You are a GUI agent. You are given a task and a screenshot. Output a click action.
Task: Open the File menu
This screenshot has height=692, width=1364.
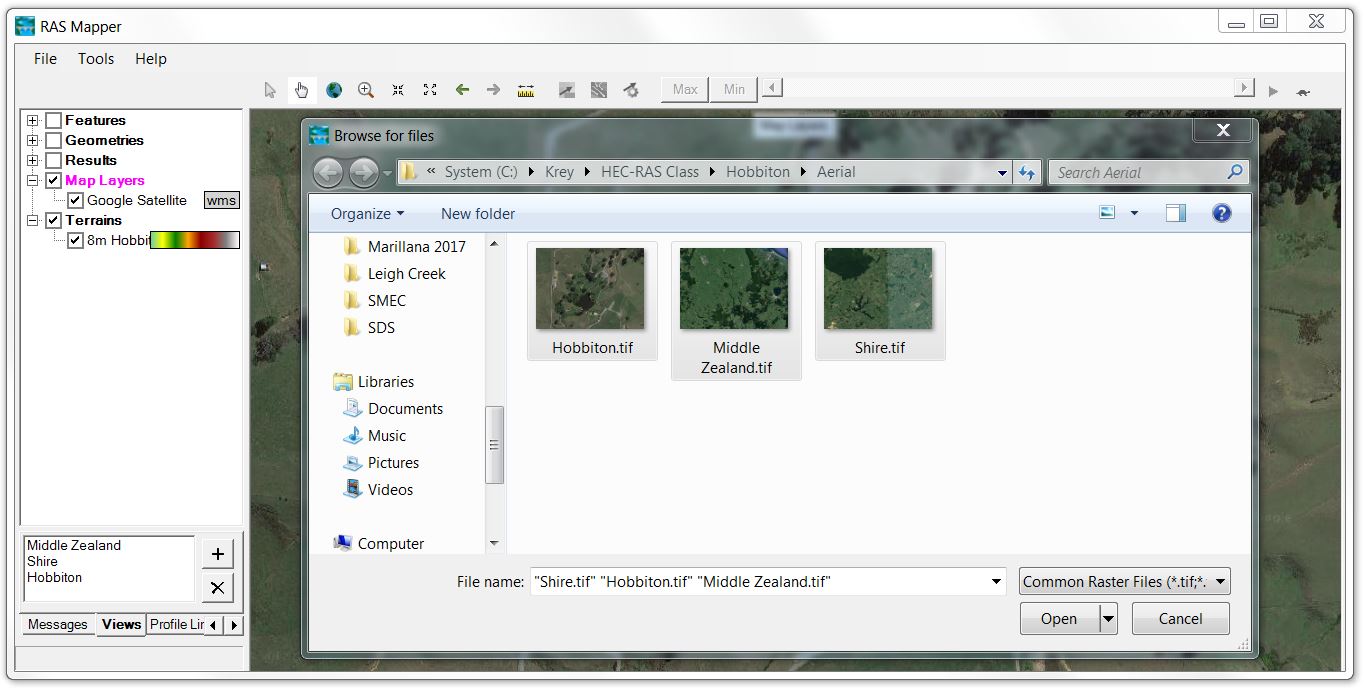tap(45, 59)
